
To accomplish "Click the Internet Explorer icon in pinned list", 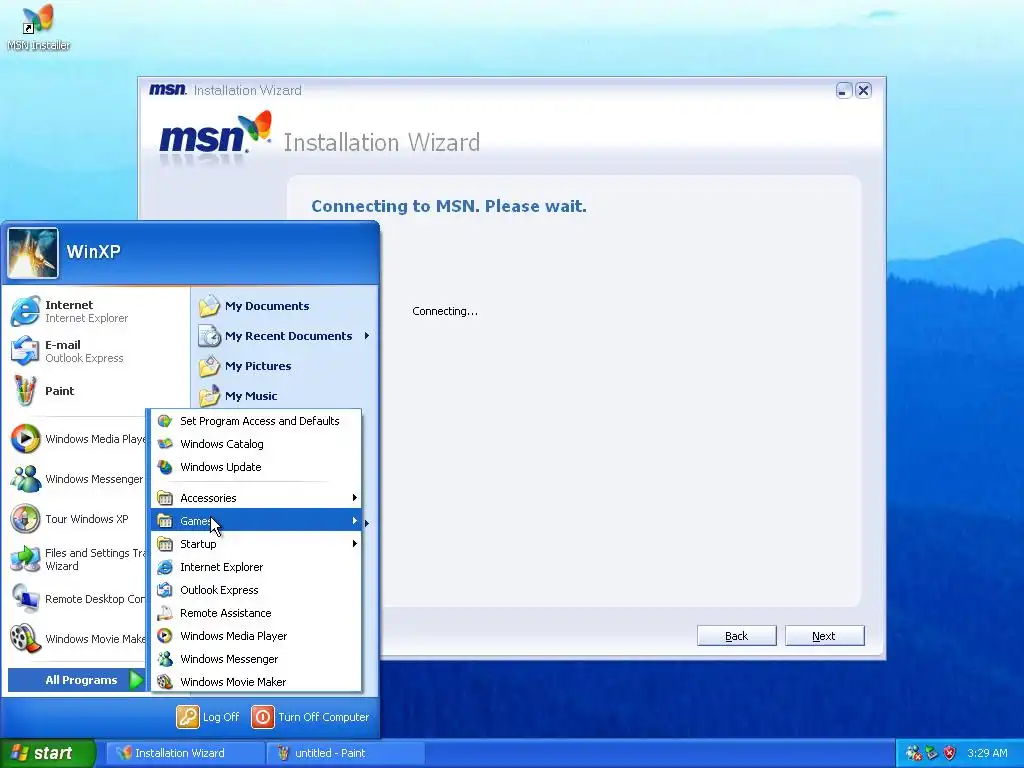I will point(25,311).
